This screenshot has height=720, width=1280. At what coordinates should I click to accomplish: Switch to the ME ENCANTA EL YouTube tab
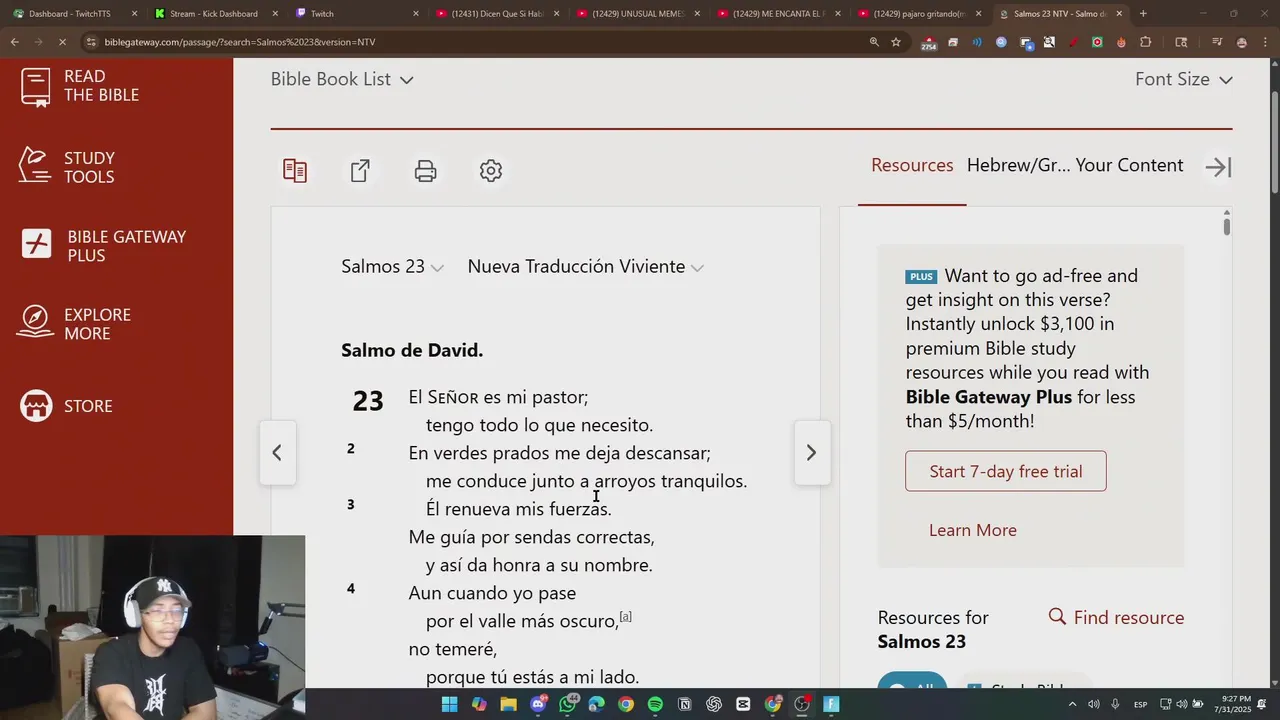[777, 14]
